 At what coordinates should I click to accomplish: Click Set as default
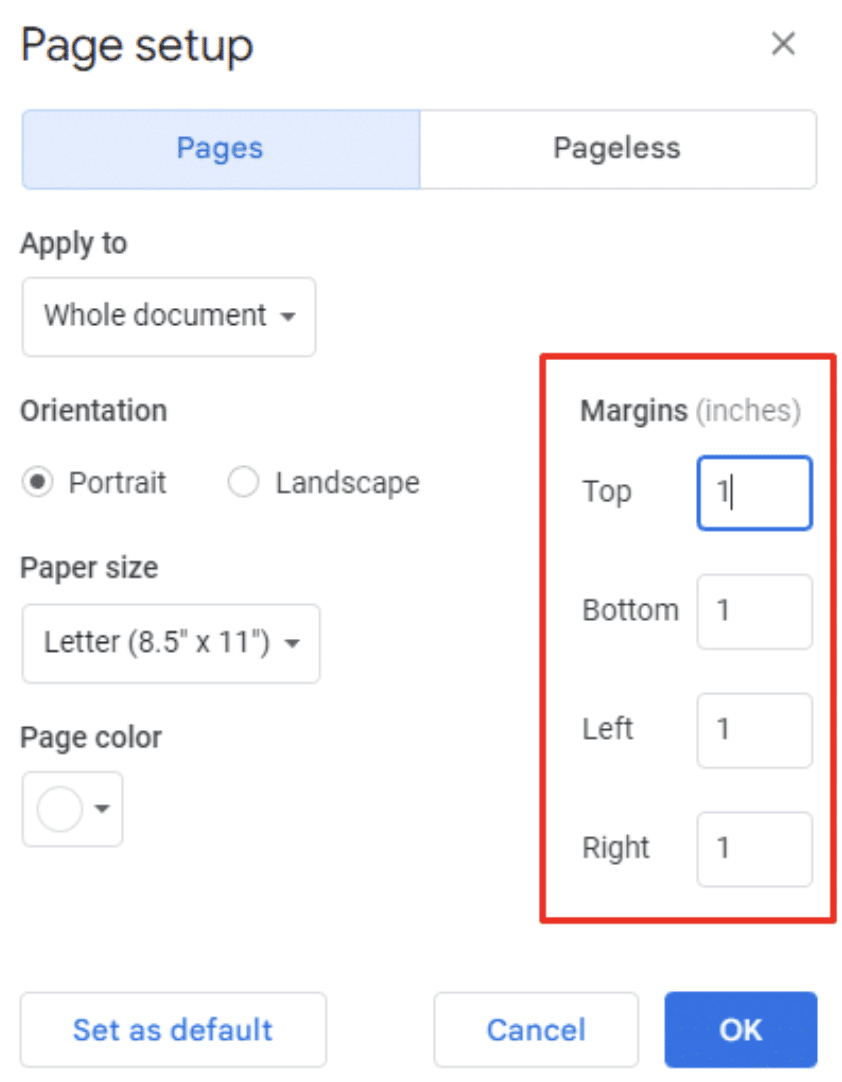[x=172, y=1029]
